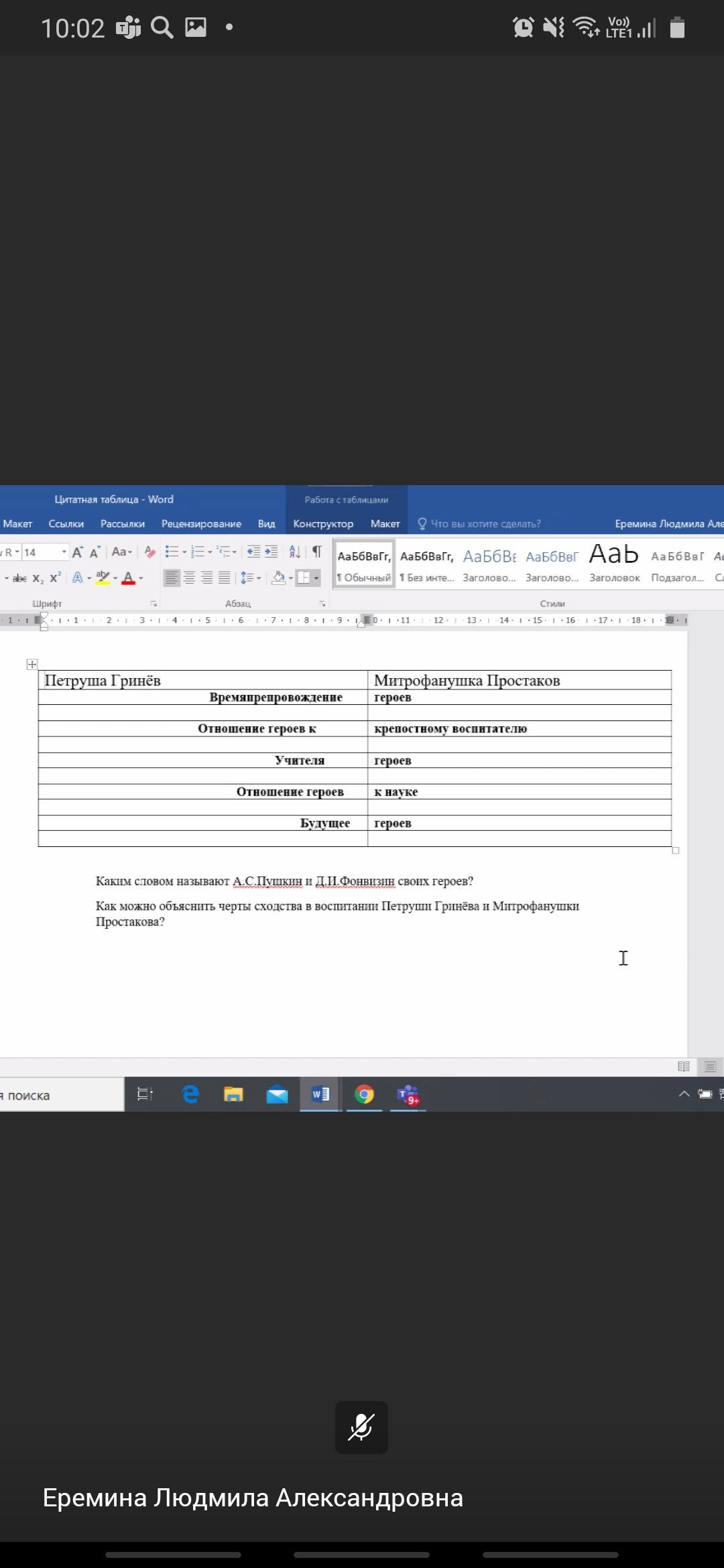Image resolution: width=724 pixels, height=1568 pixels.
Task: Click the increase indent icon
Action: 271,552
